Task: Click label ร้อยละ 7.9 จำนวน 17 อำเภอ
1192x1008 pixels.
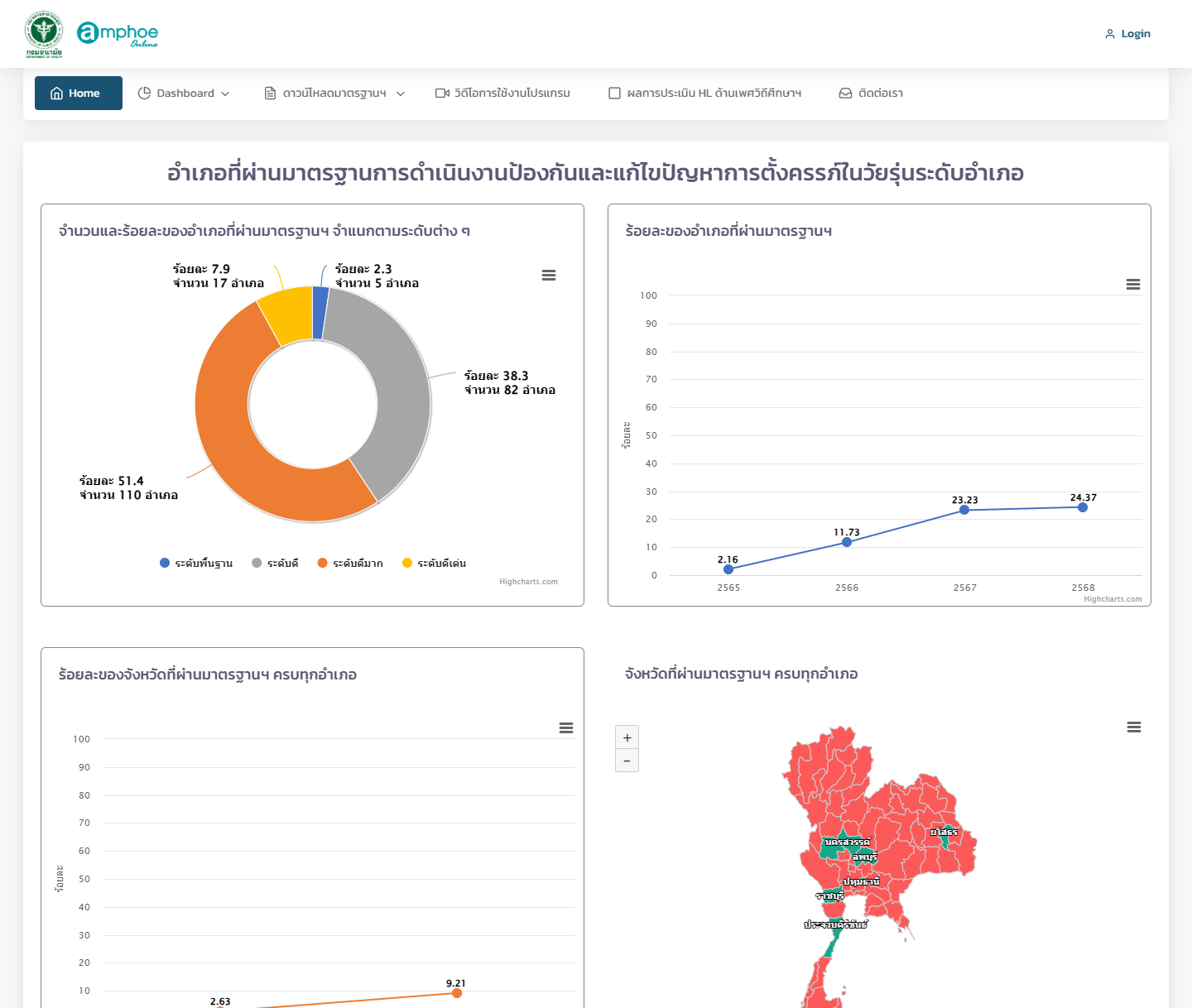Action: pos(219,276)
